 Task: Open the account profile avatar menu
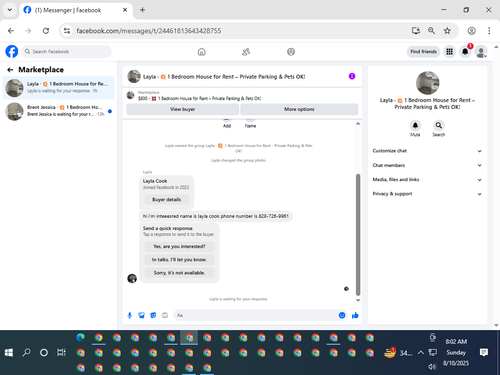point(481,52)
